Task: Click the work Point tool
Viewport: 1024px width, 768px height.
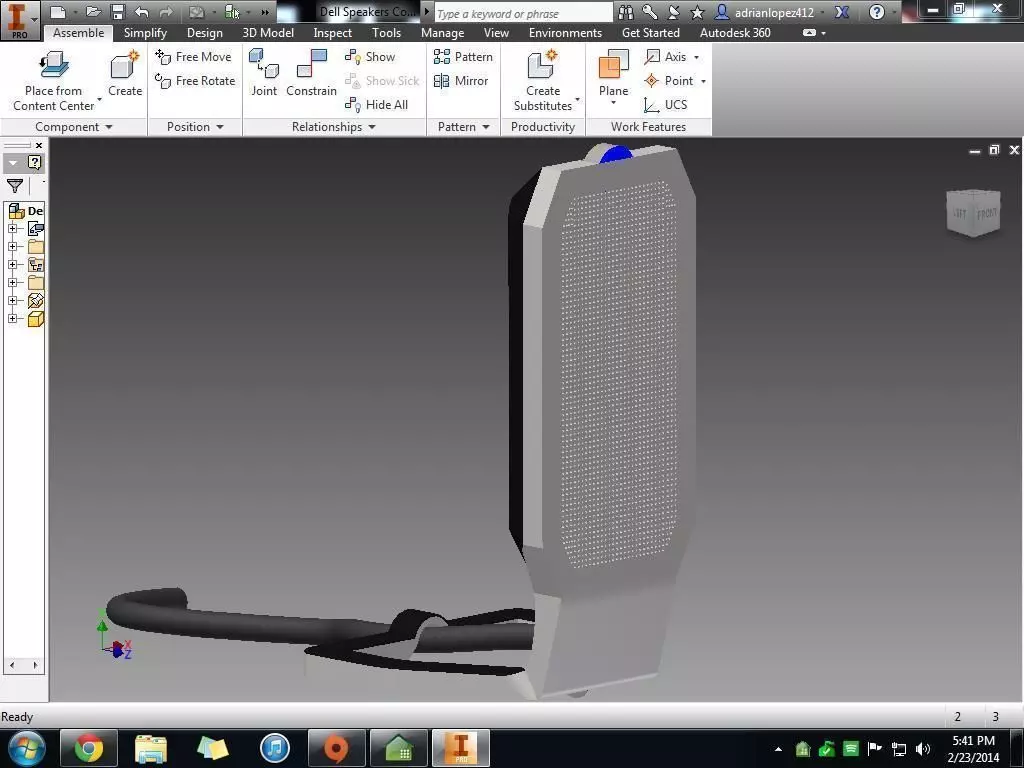Action: [669, 81]
